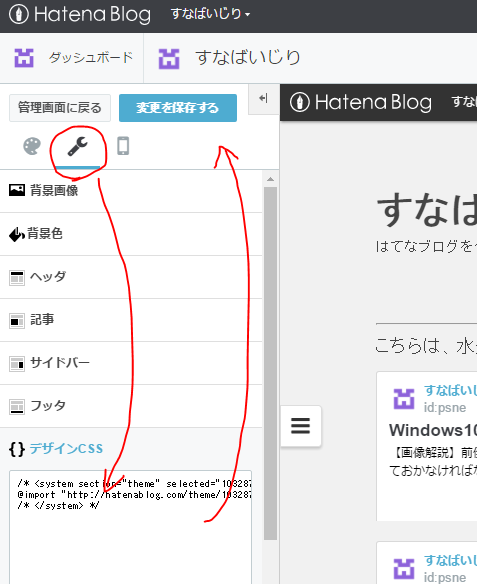Go to ダッシュボード link
Screen dimensions: 477x584
coord(90,58)
